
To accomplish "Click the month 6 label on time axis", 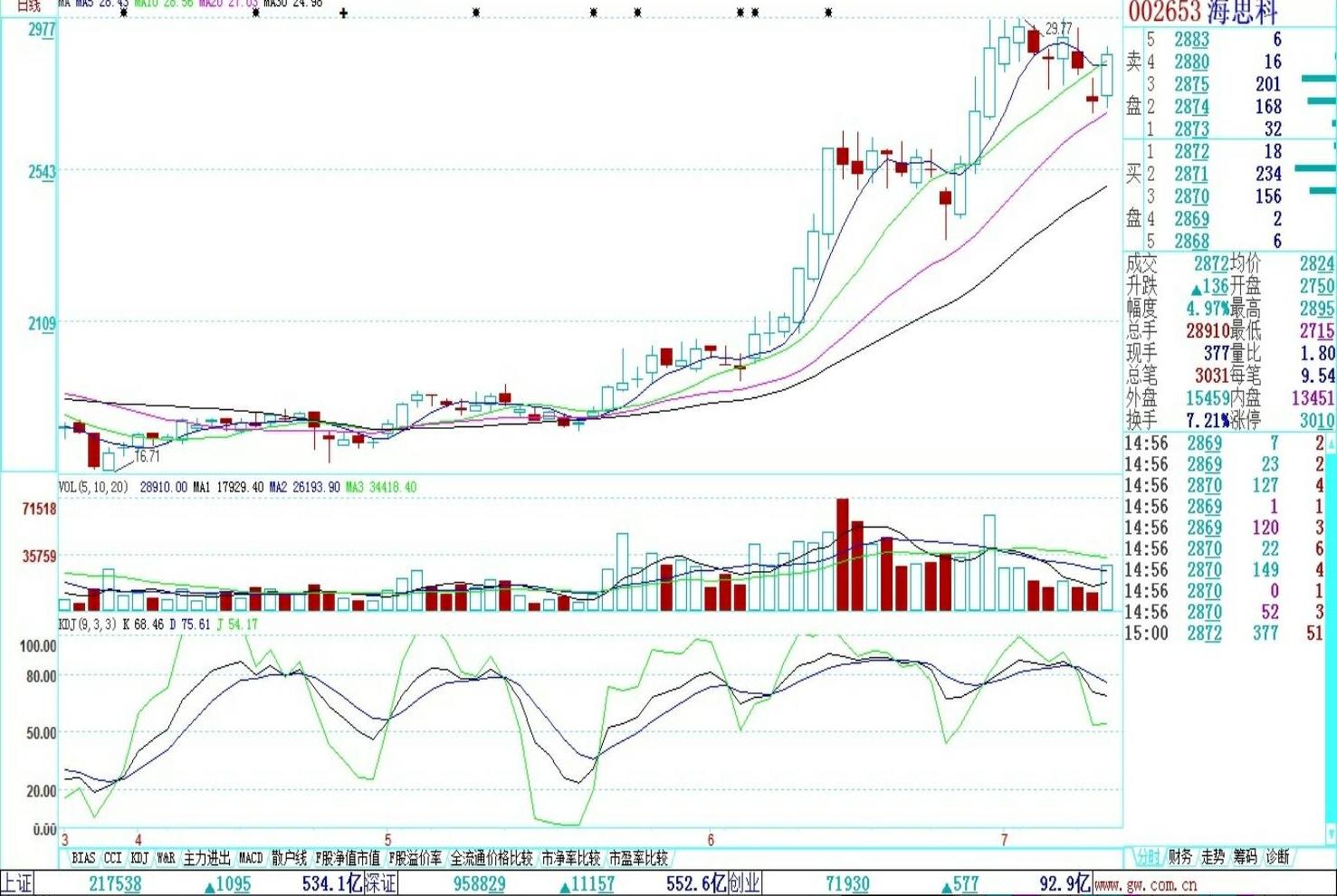I will coord(711,840).
